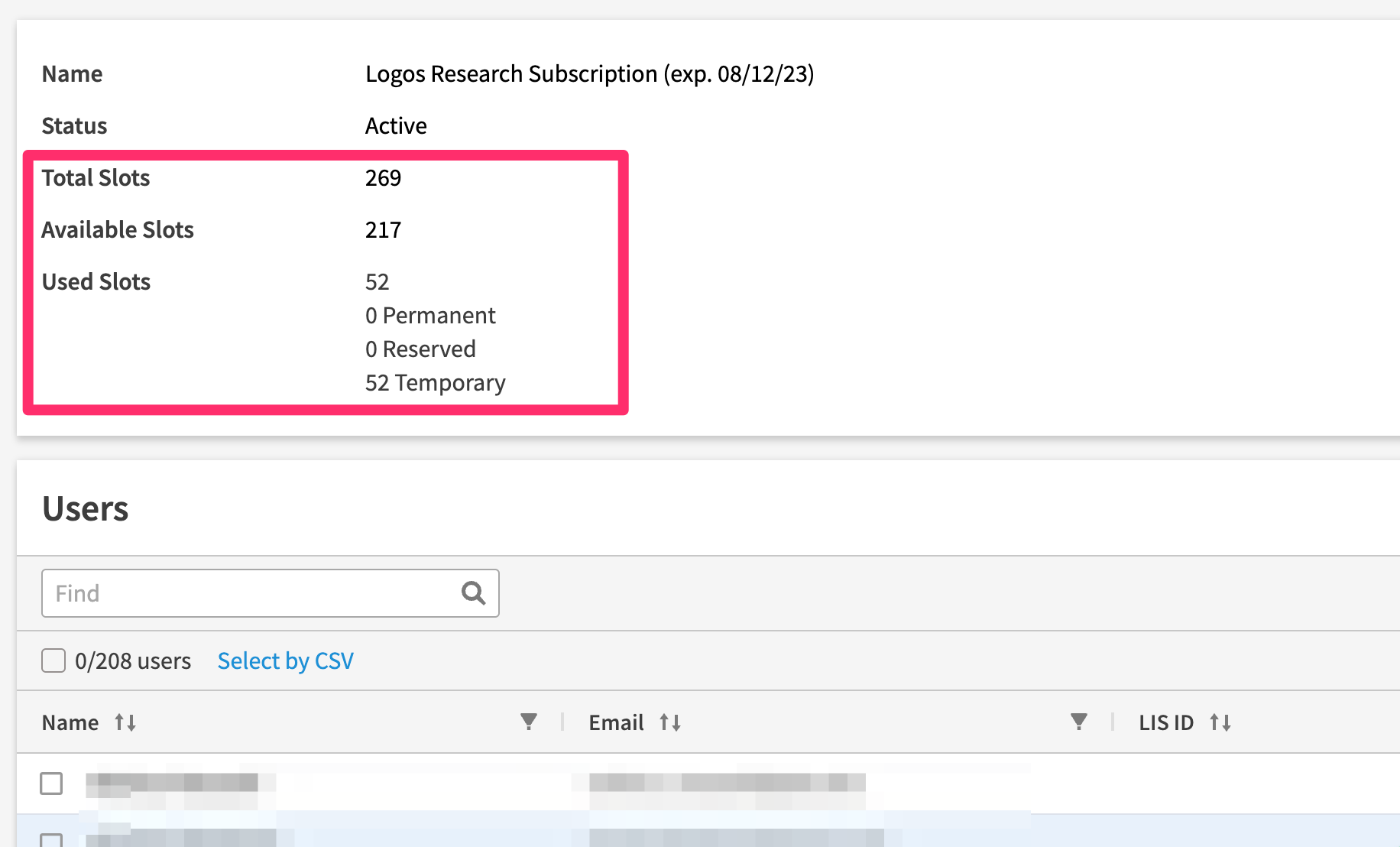Image resolution: width=1400 pixels, height=847 pixels.
Task: Click the Email column header
Action: point(616,722)
